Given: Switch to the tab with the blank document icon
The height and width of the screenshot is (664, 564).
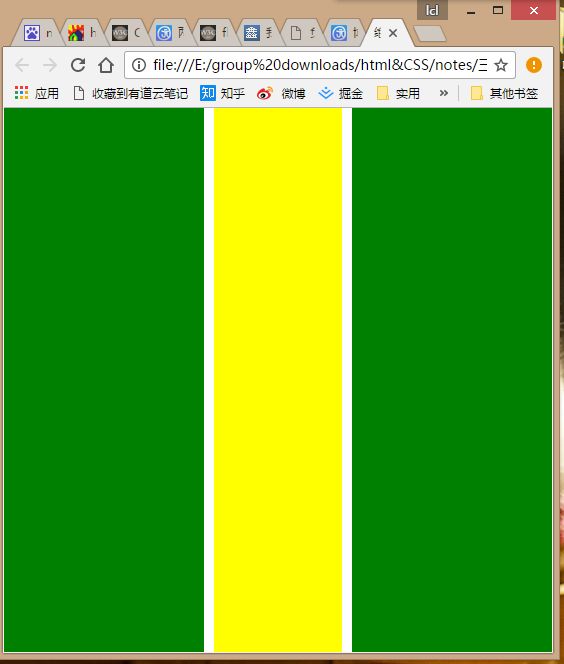Looking at the screenshot, I should point(302,33).
